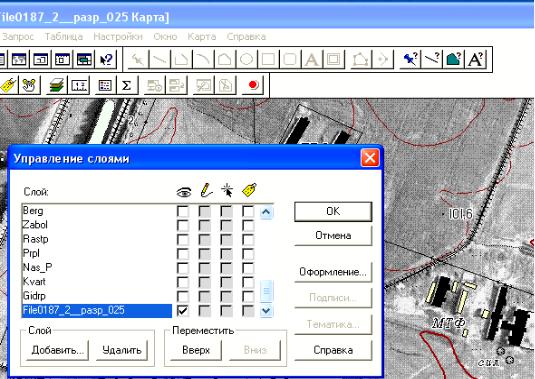Select the Ellipse drawing tool
This screenshot has height=379, width=535.
tap(246, 60)
